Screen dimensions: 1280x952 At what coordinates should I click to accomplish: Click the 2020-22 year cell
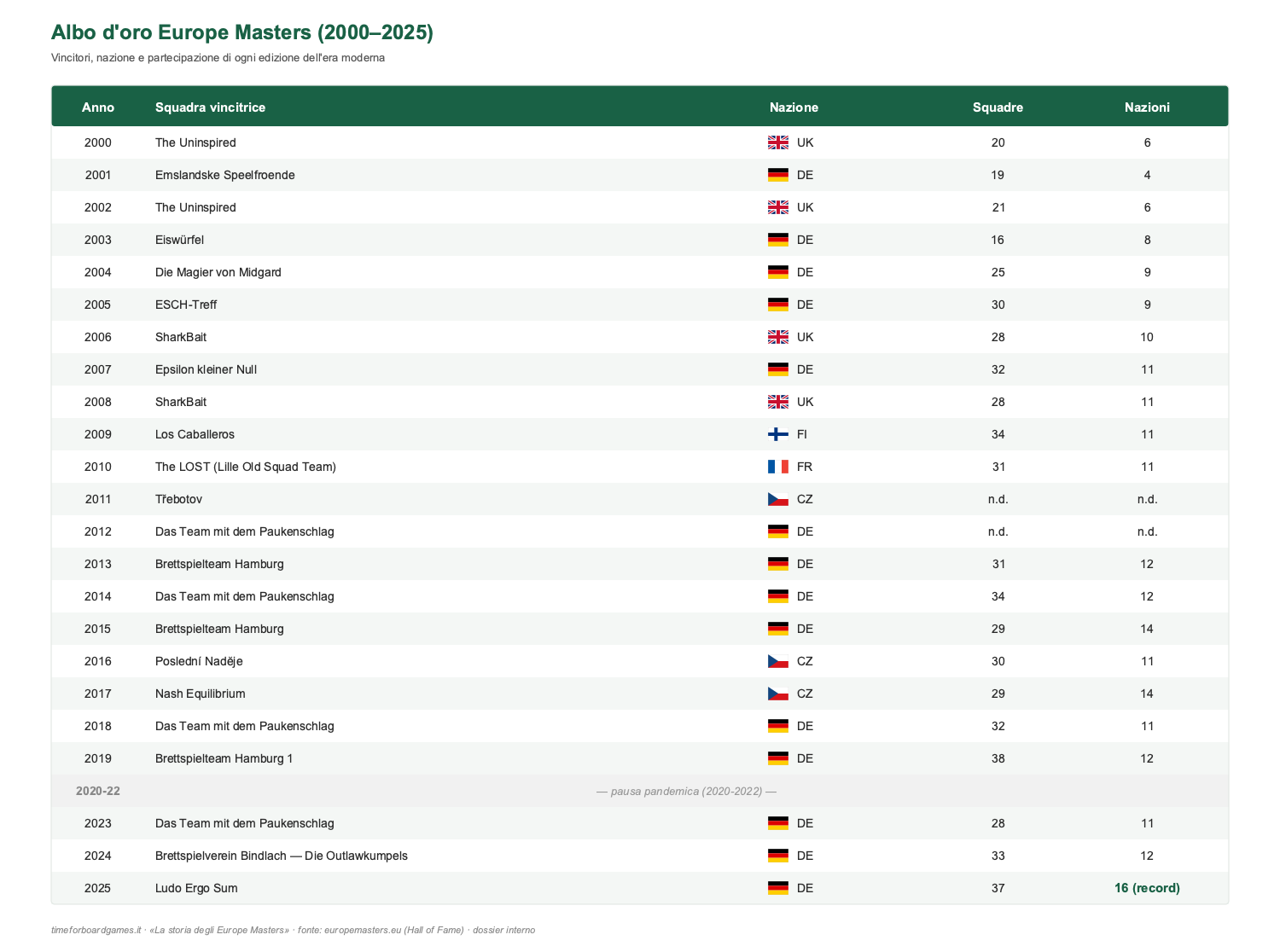coord(98,791)
